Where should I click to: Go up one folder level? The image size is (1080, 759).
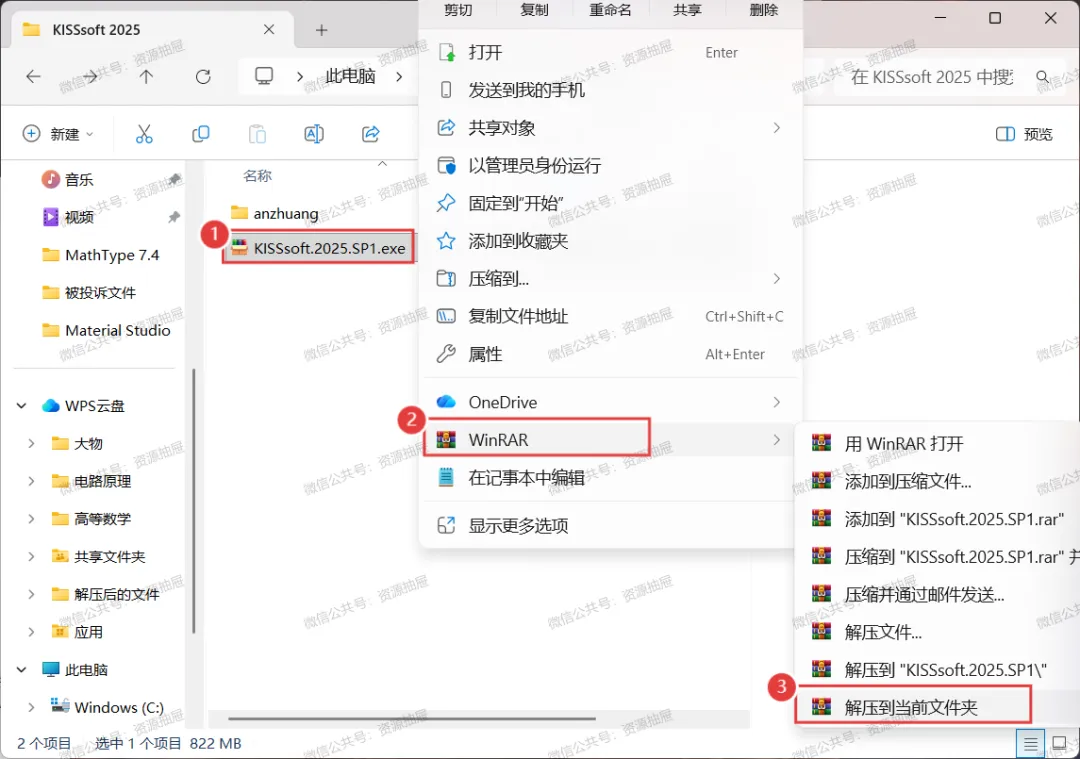coord(146,76)
